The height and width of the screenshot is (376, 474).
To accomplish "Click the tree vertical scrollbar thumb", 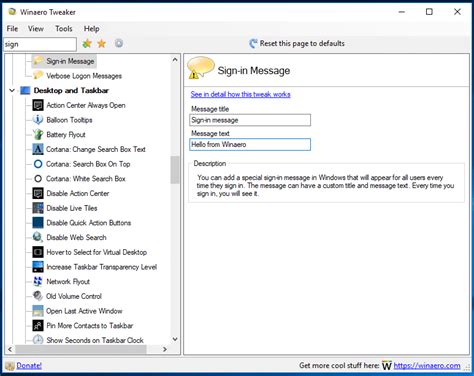I will (175, 170).
